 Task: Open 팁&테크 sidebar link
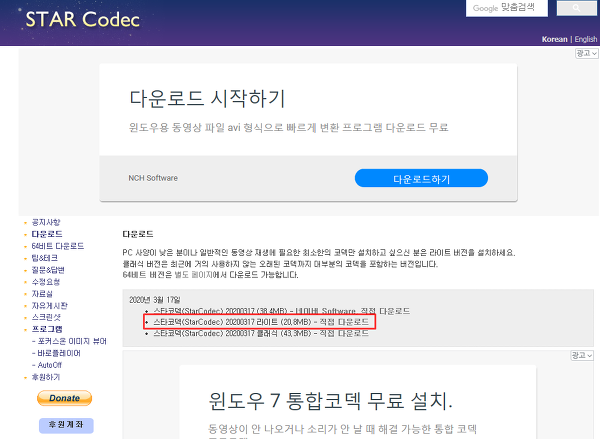pos(44,258)
